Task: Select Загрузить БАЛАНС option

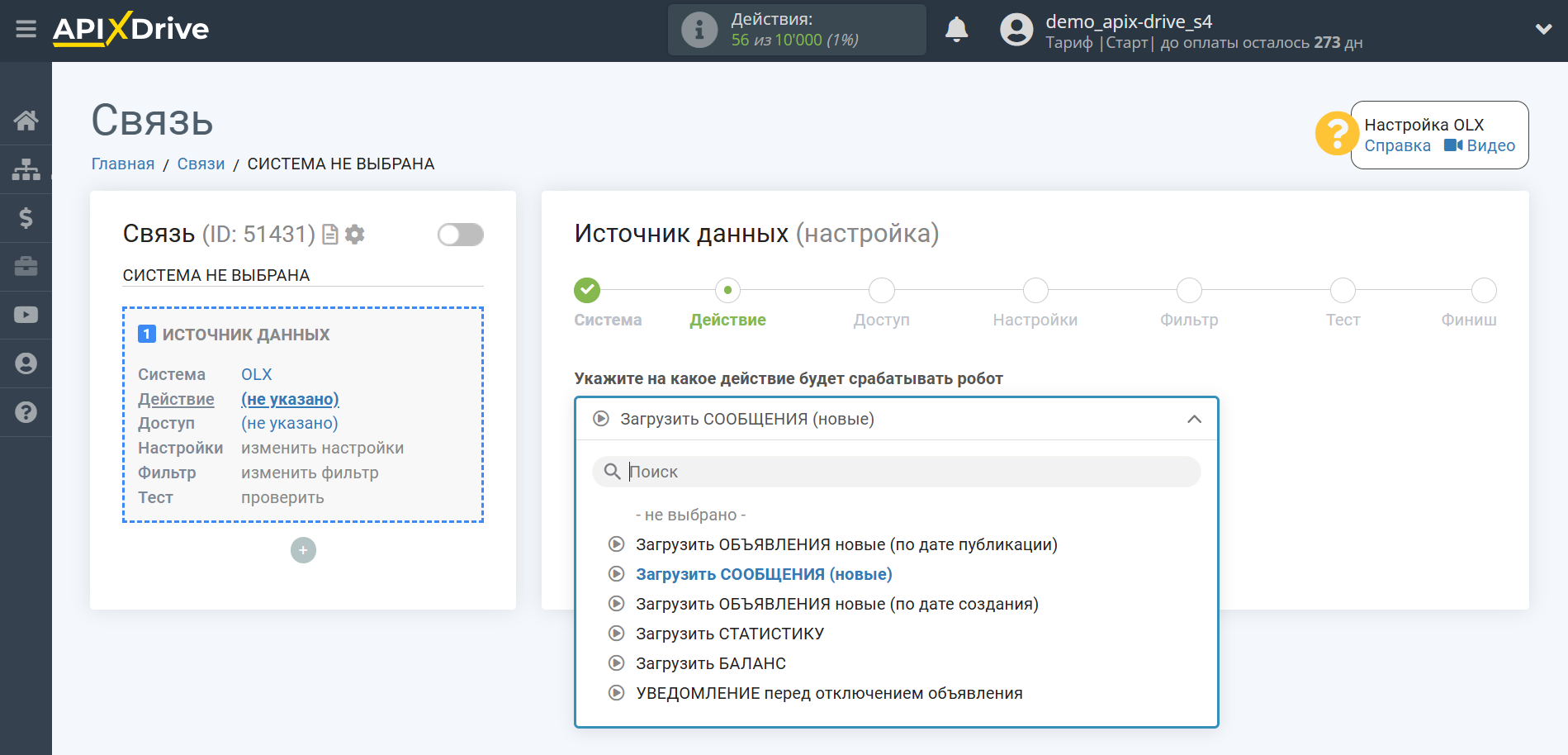Action: point(711,663)
